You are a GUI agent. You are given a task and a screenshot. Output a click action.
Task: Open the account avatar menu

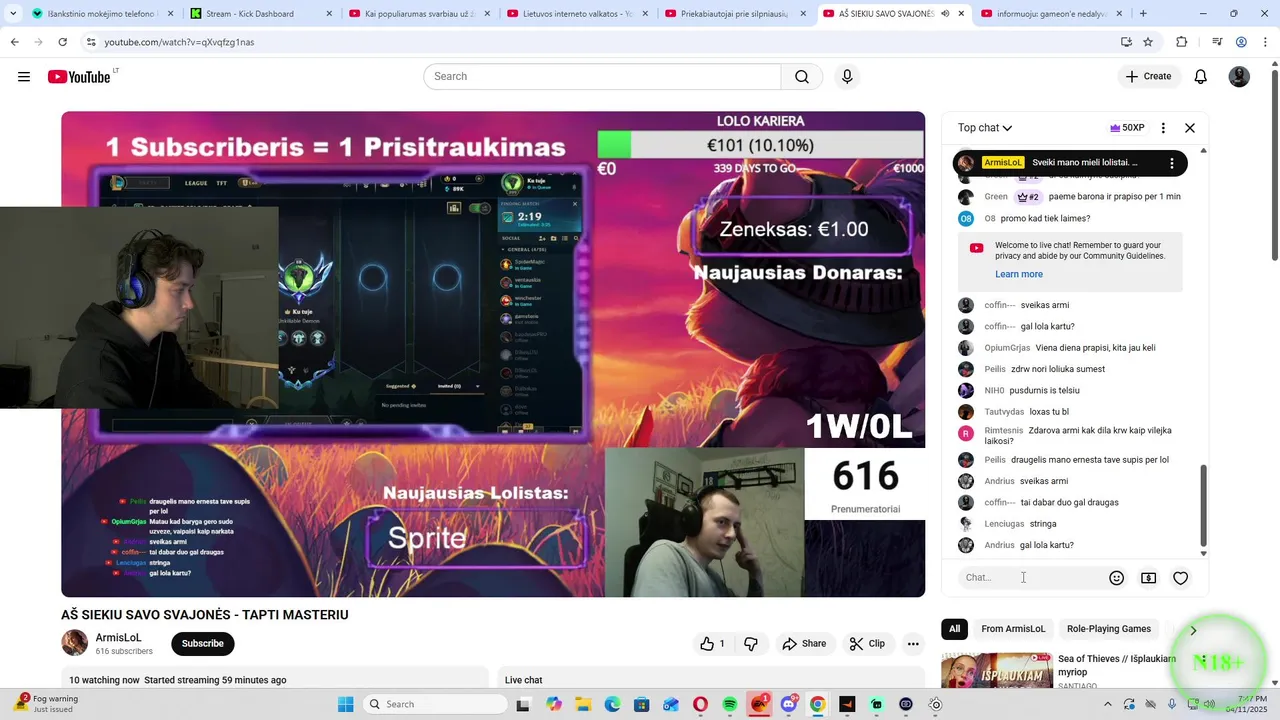point(1239,77)
